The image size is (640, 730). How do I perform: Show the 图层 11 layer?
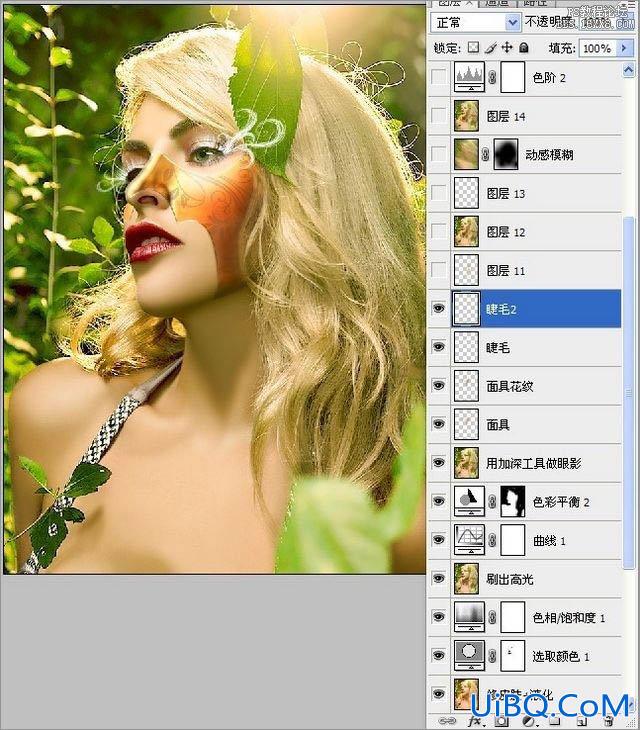tap(438, 270)
